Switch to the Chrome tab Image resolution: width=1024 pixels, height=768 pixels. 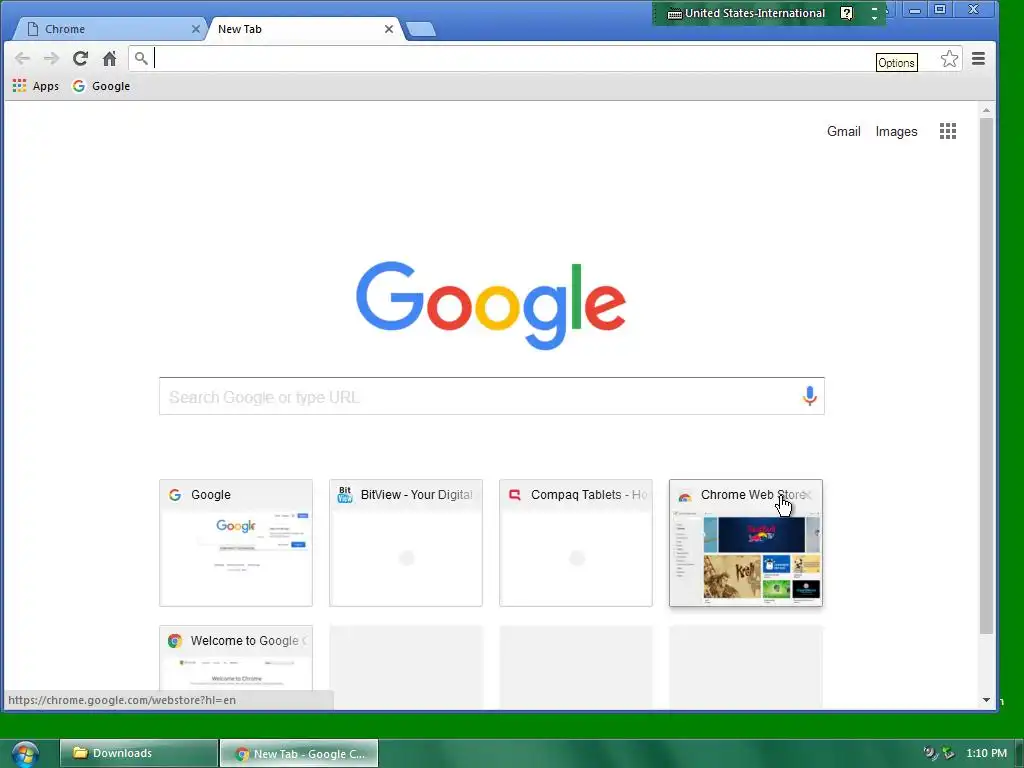(x=108, y=29)
